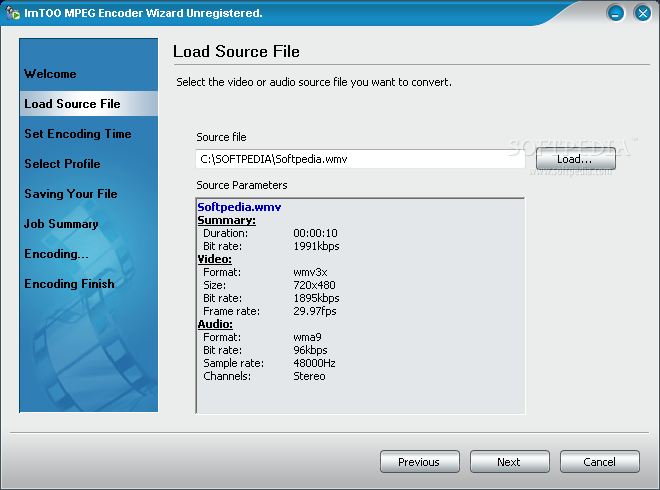Jump to Saving Your File step
The height and width of the screenshot is (490, 660).
pyautogui.click(x=71, y=194)
